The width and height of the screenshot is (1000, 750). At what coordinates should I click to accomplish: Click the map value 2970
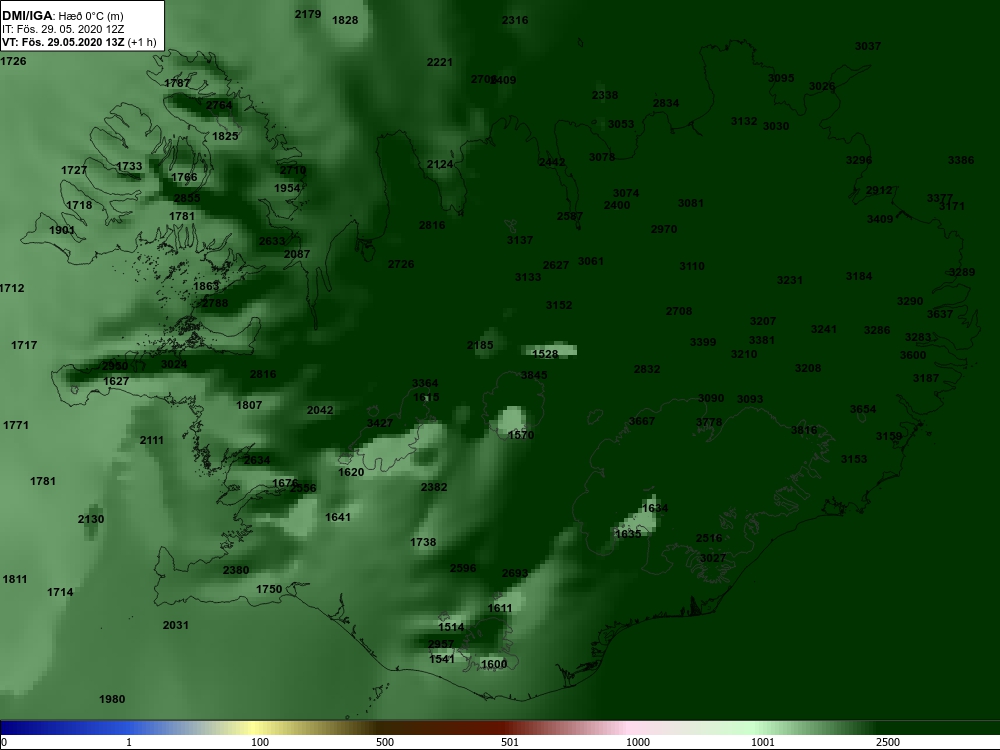(664, 230)
